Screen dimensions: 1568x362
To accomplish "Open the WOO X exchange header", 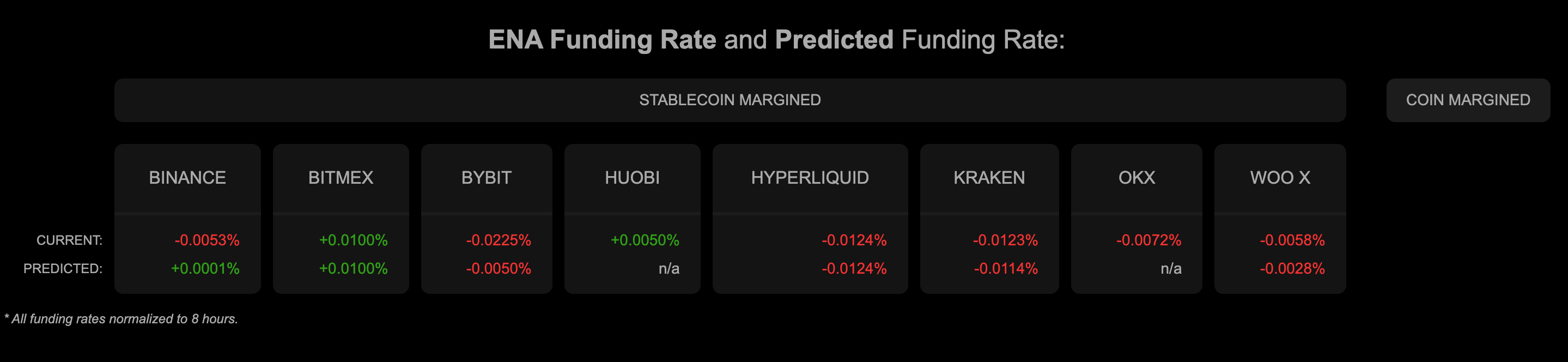I will [1280, 178].
